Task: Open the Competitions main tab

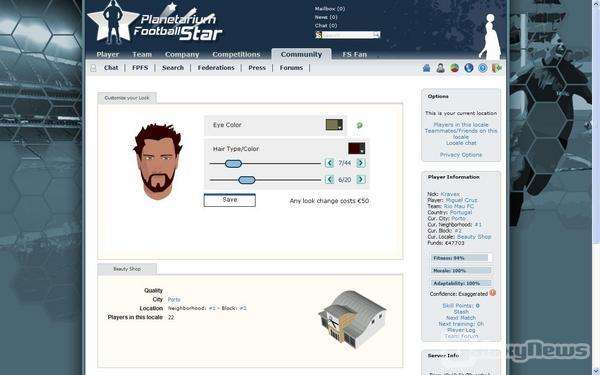Action: [236, 54]
